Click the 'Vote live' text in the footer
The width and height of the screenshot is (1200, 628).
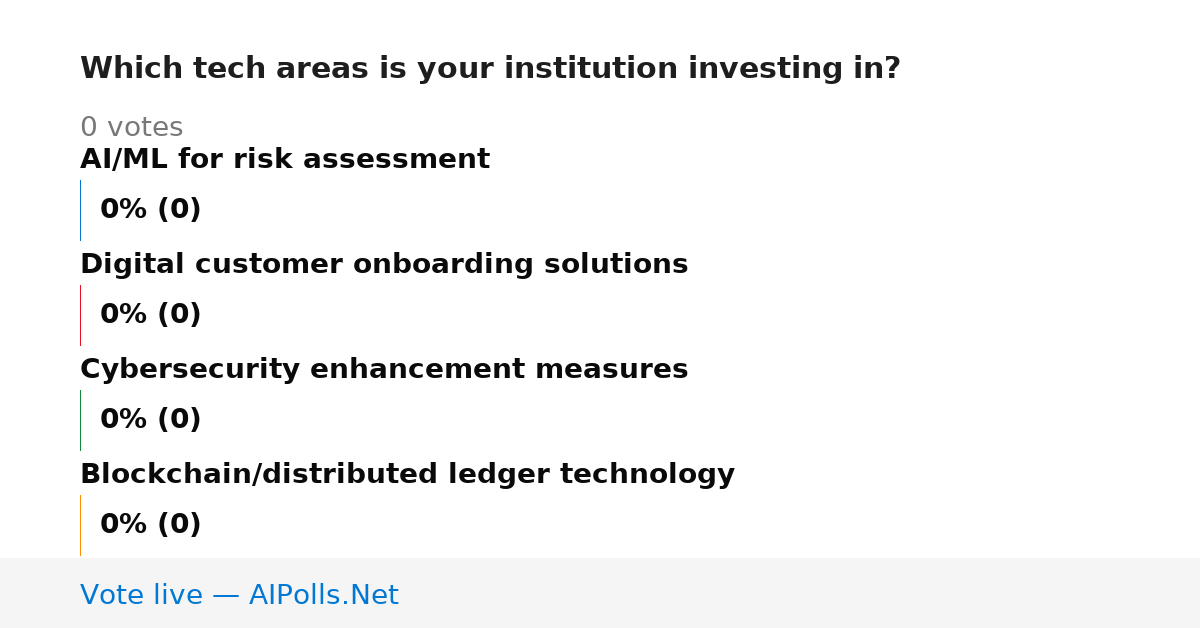(141, 596)
